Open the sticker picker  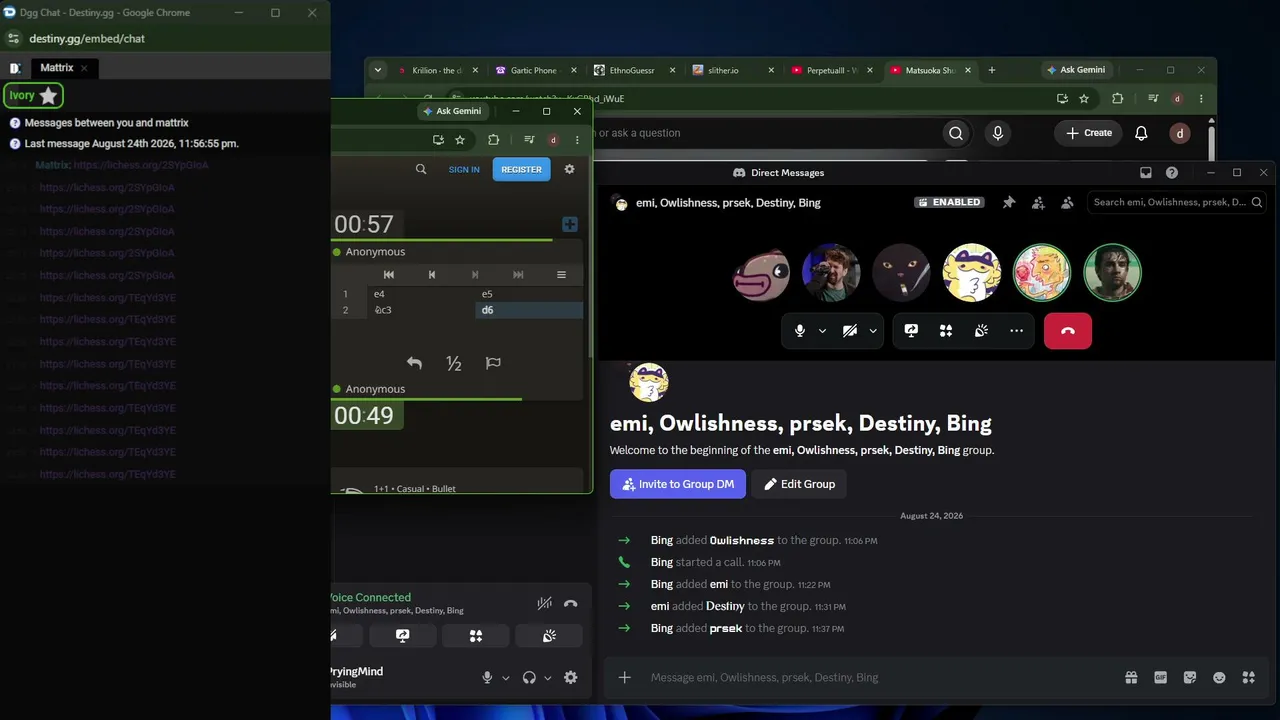click(x=1190, y=677)
